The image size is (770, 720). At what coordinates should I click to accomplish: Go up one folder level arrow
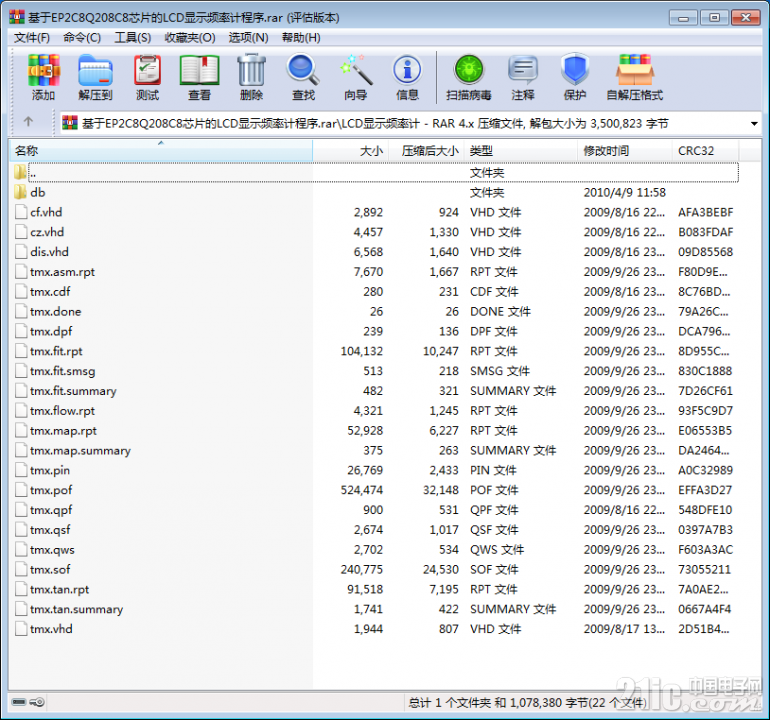(x=28, y=121)
